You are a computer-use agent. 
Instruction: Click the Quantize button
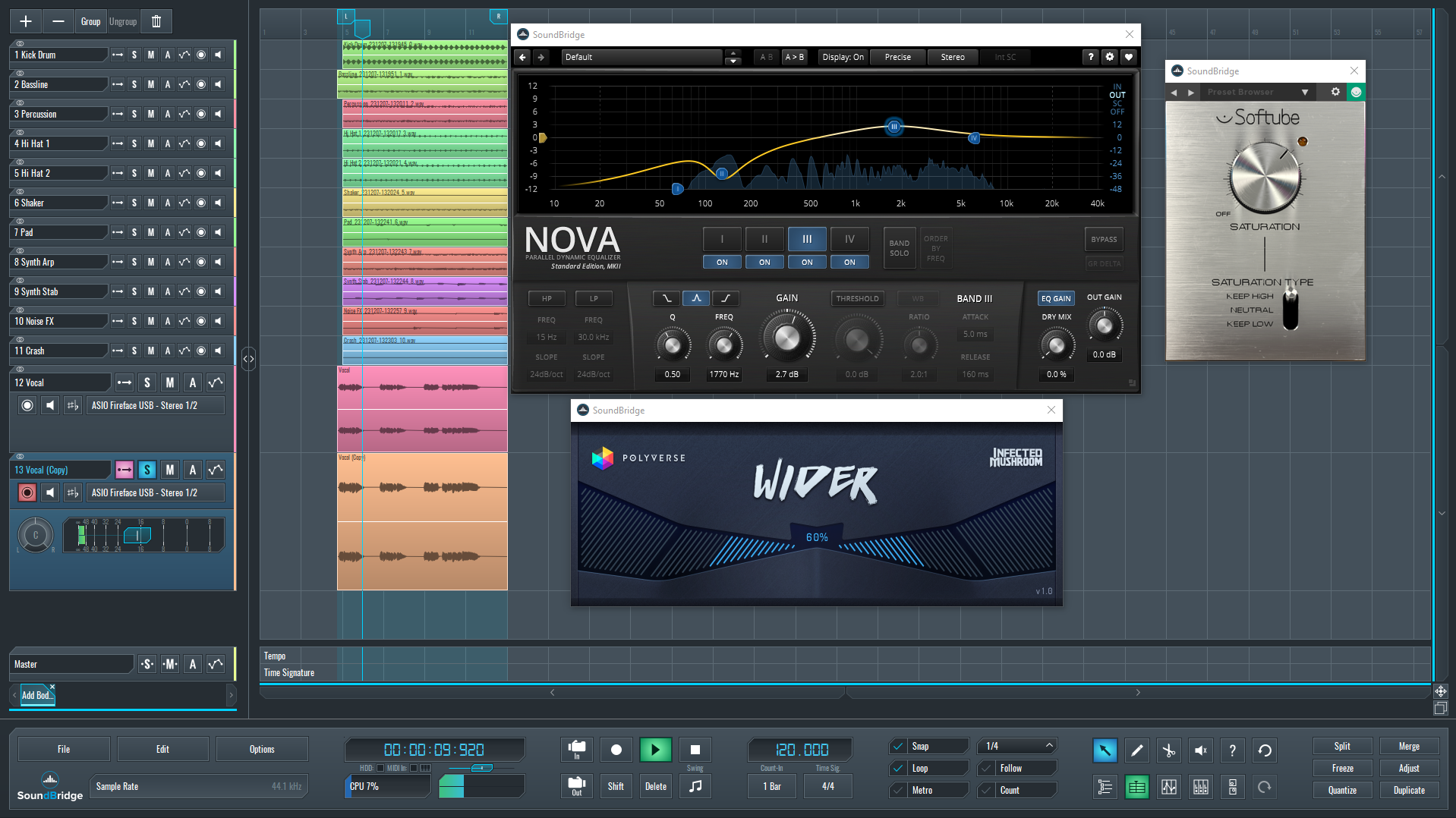[1342, 790]
